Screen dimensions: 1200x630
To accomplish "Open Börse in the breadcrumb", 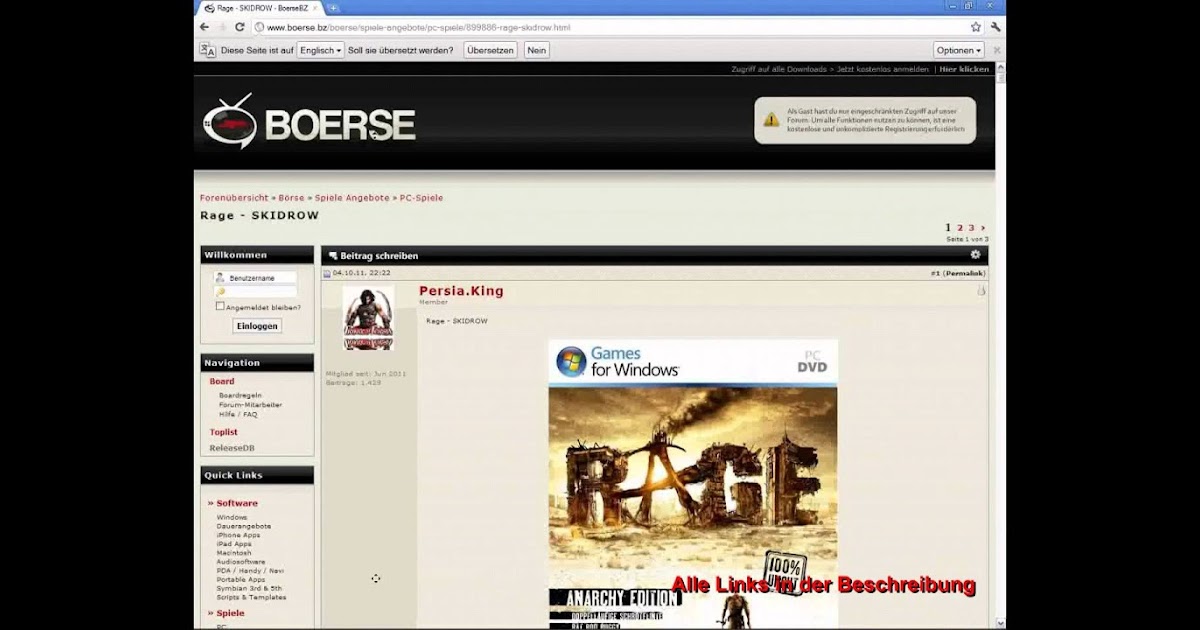I will 291,198.
